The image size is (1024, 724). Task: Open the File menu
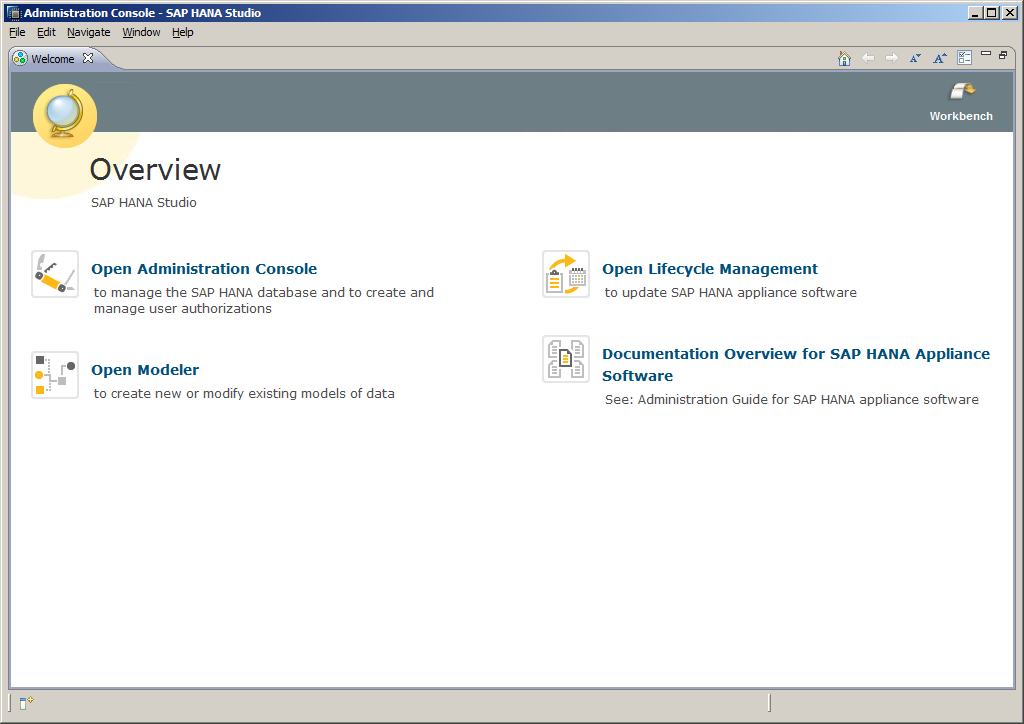pyautogui.click(x=17, y=32)
